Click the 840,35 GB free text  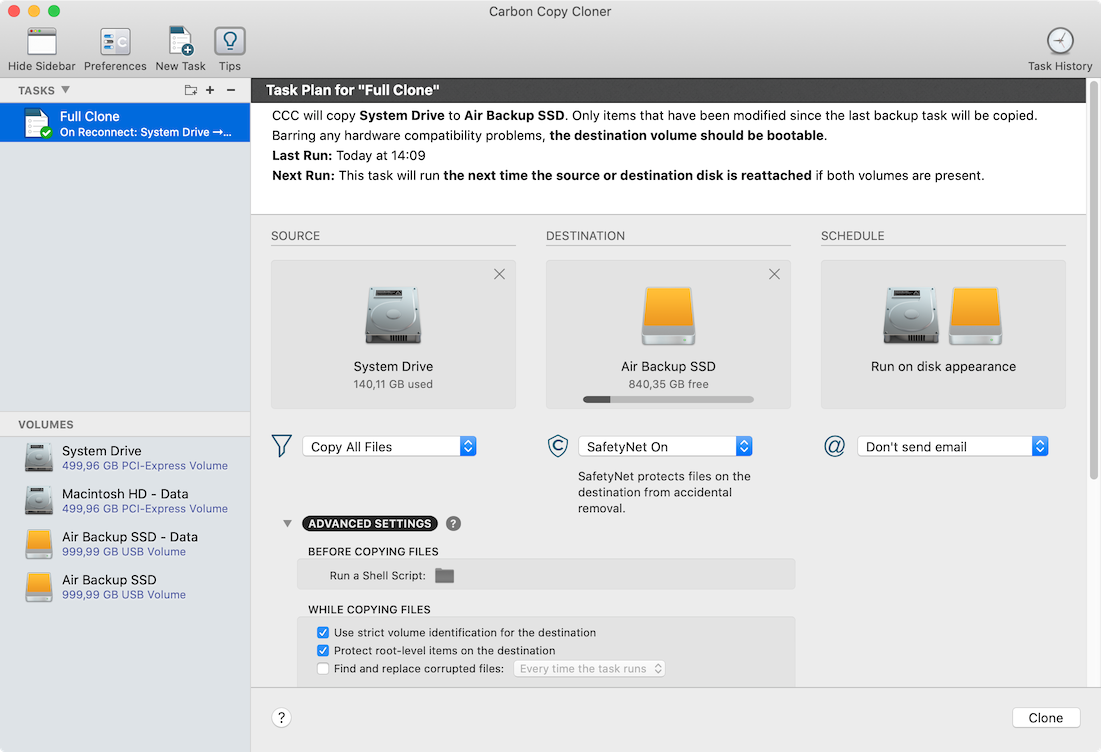pyautogui.click(x=668, y=384)
